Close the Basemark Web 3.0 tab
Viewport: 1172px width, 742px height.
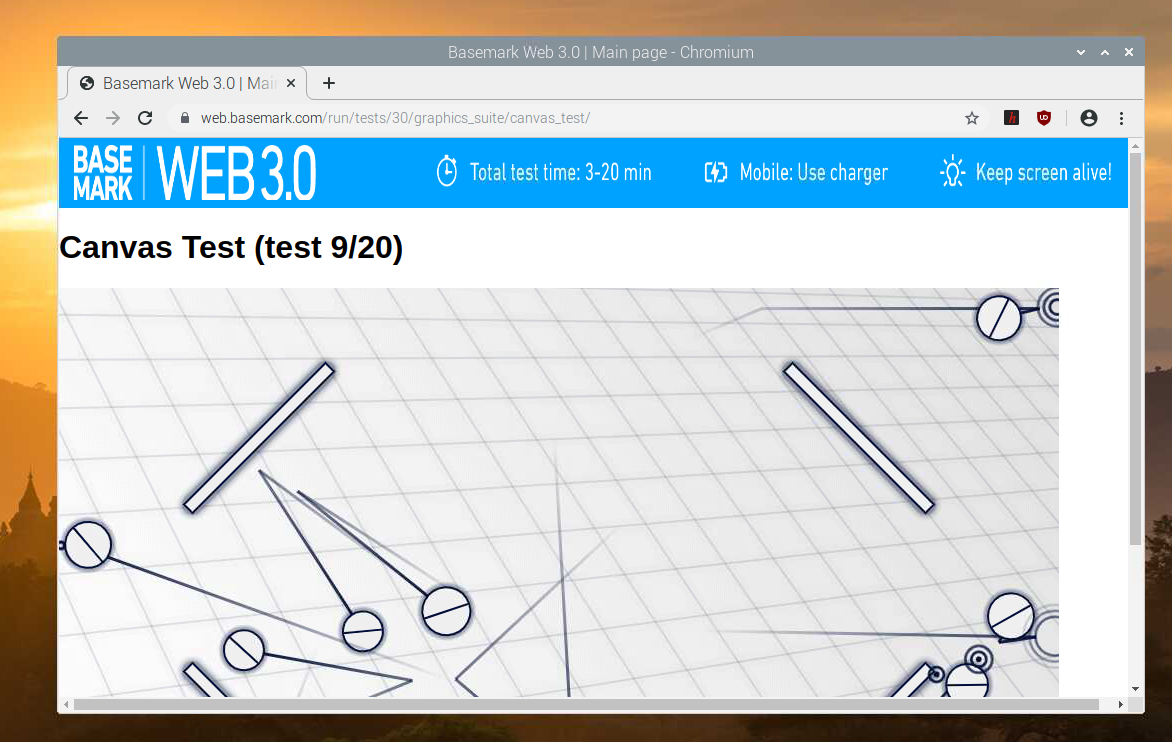[x=291, y=83]
